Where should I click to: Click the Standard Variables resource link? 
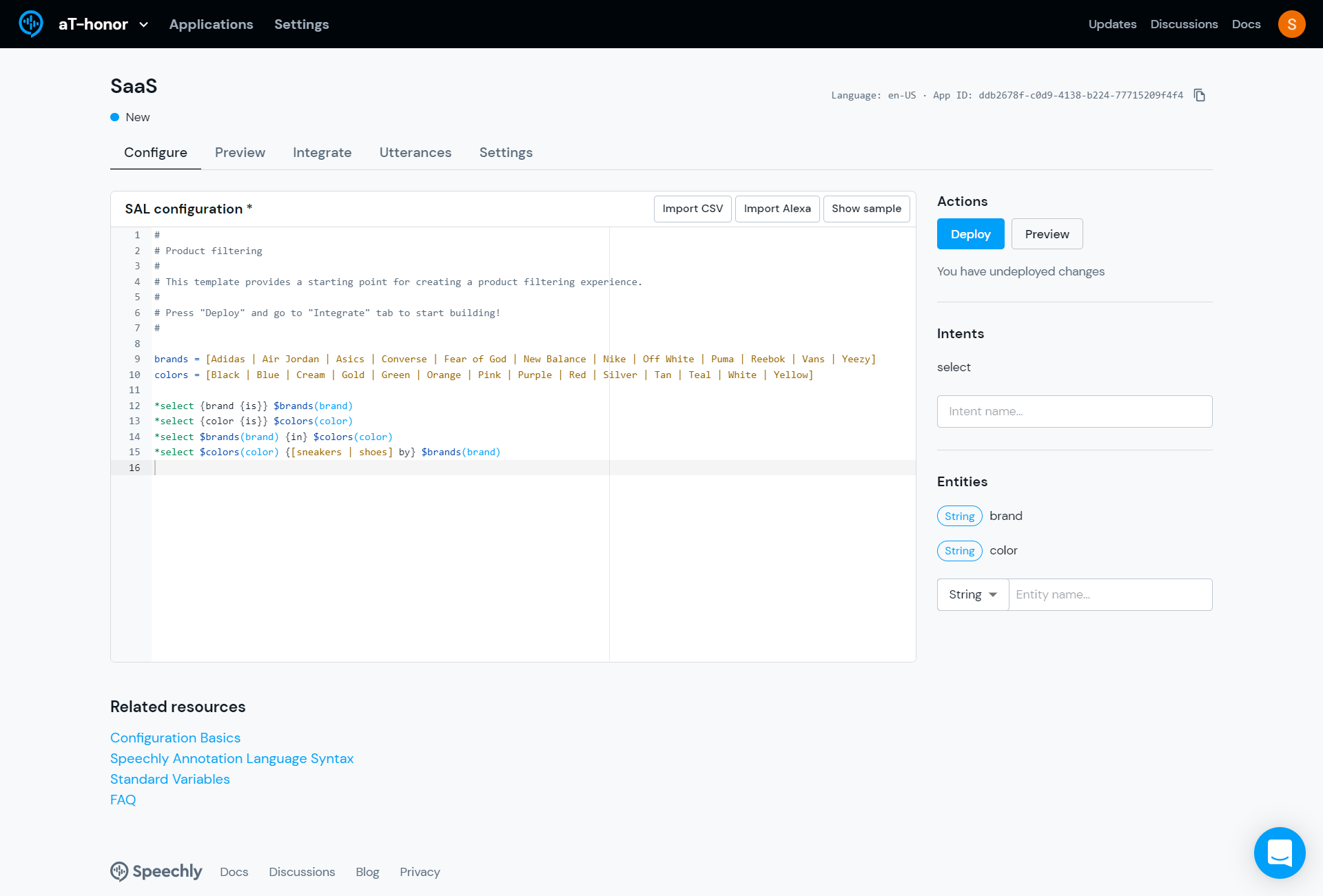pos(170,779)
